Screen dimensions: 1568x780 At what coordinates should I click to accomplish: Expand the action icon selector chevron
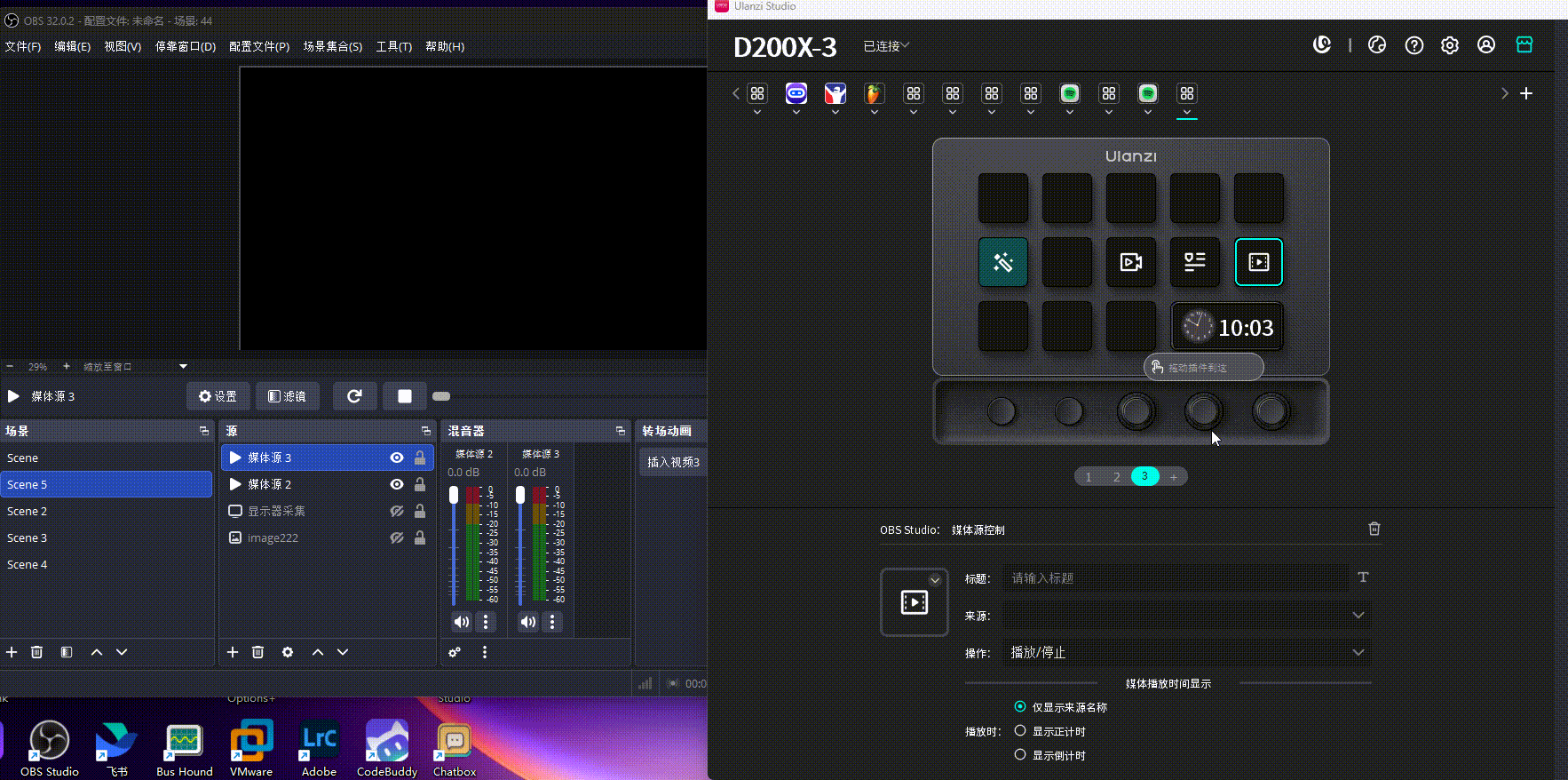point(935,580)
